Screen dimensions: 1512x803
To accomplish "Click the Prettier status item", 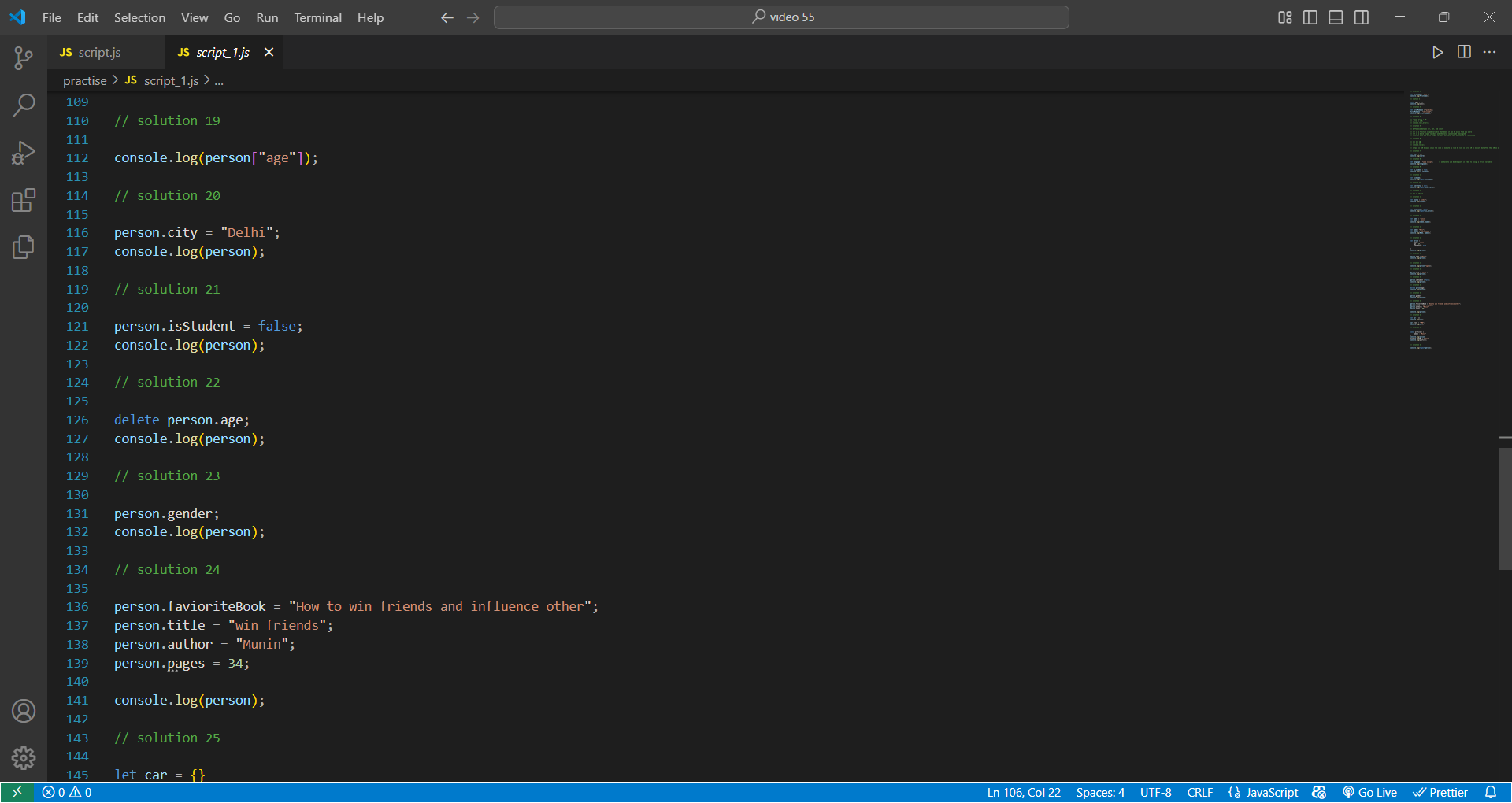I will click(x=1440, y=793).
